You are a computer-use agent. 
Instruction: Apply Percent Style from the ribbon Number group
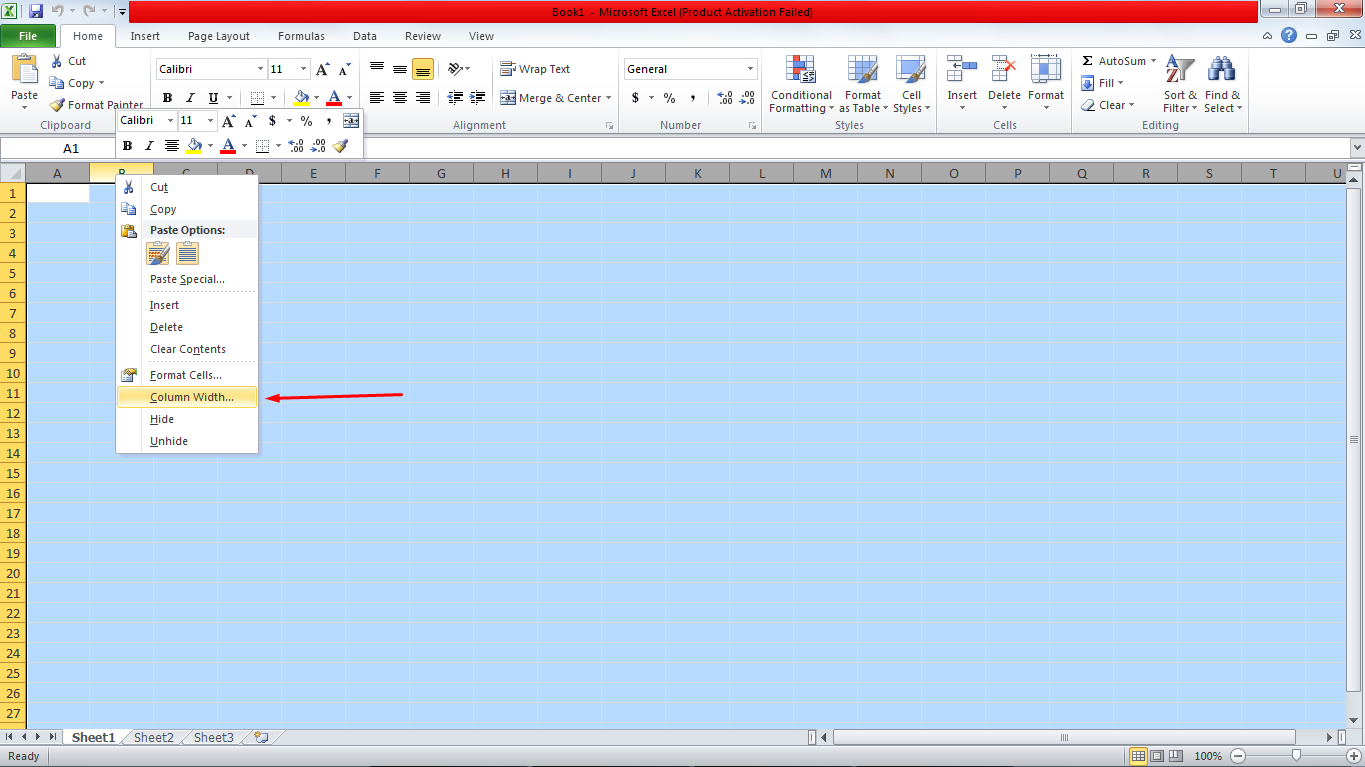point(669,98)
